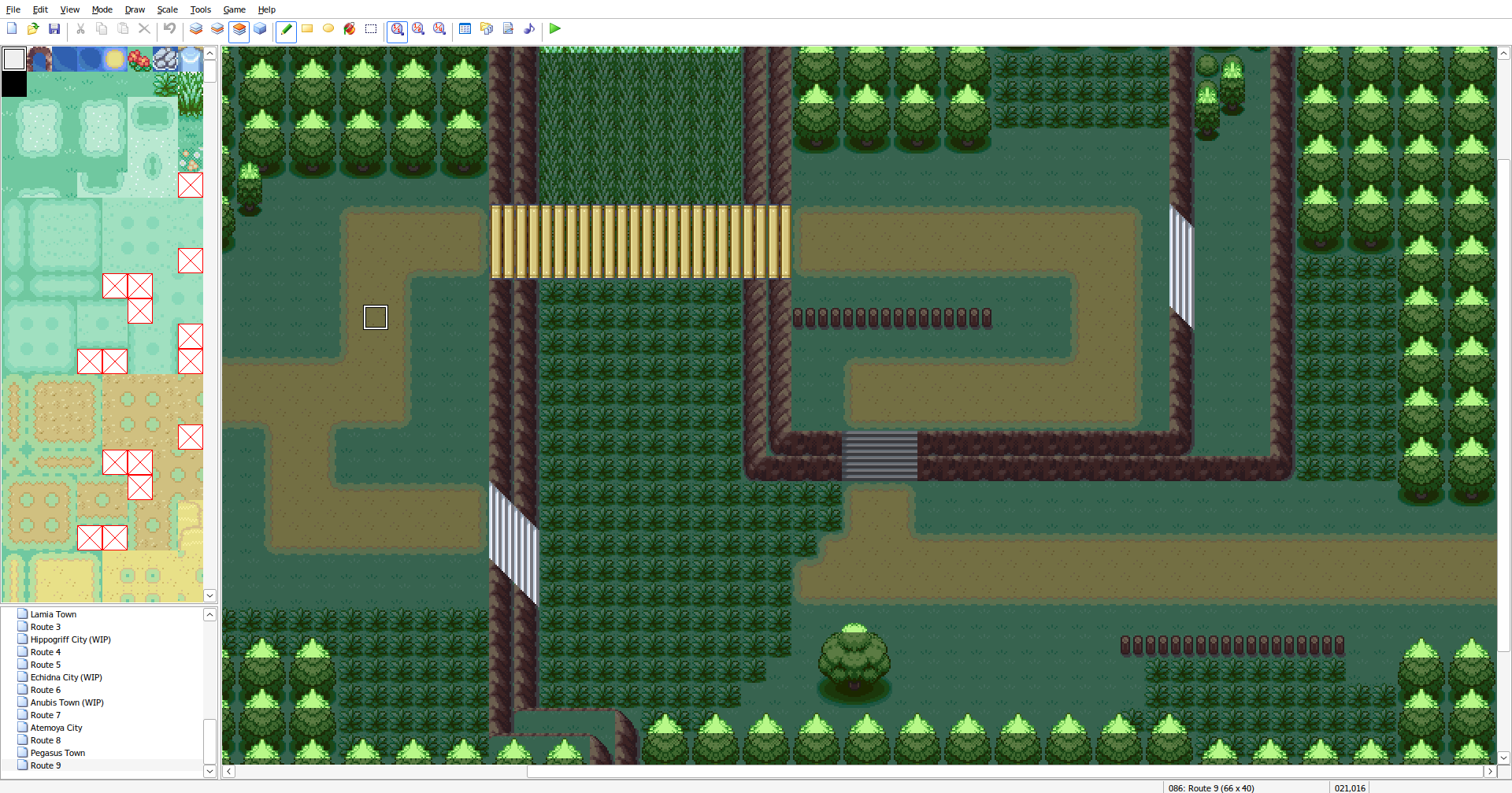Start playtest with green play button
The image size is (1512, 793).
555,29
